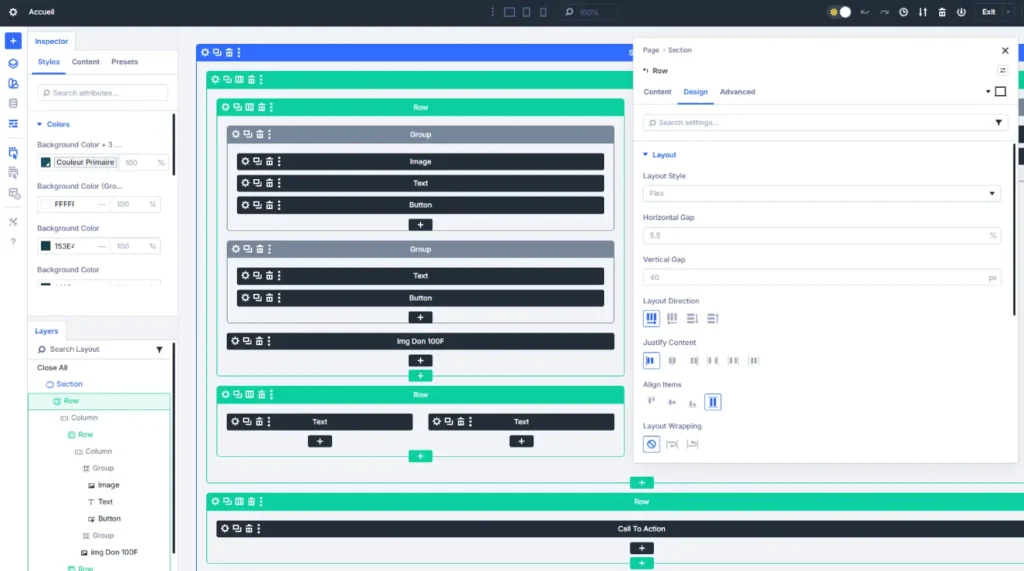Open top bar more options kebab
The height and width of the screenshot is (571, 1024).
point(492,12)
